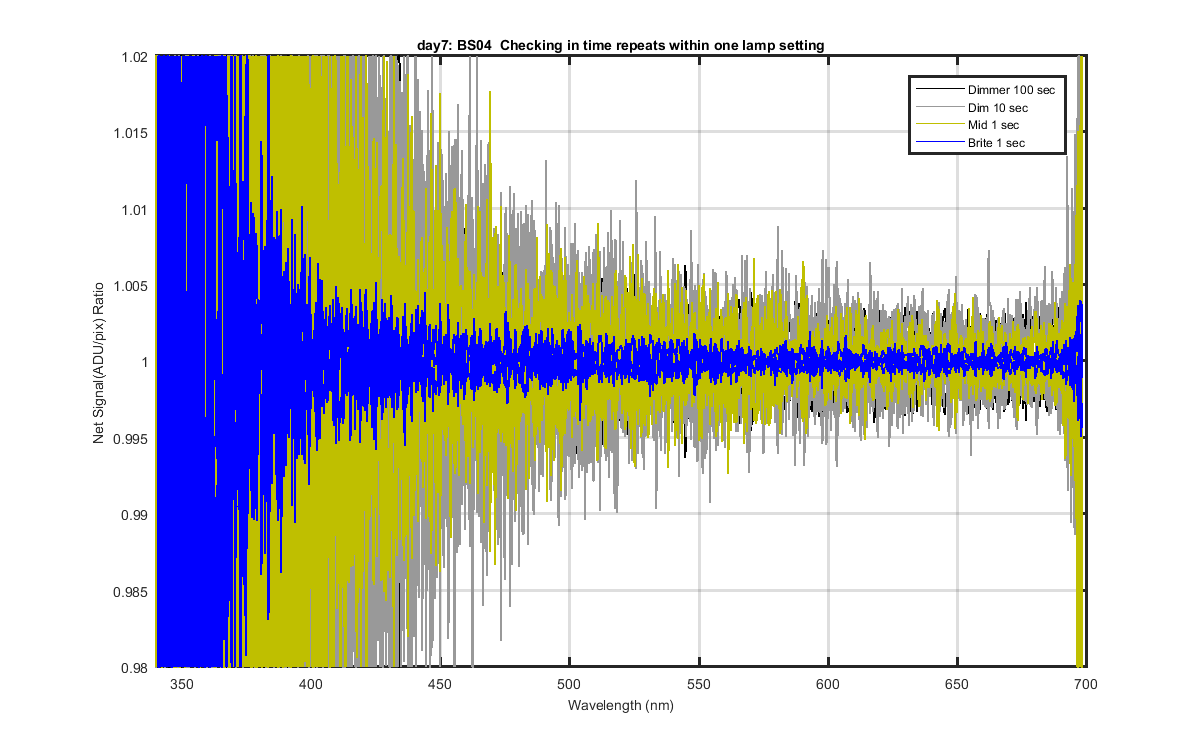This screenshot has height=750, width=1200.
Task: Click the legend line sample beside 'Dim 10 sec'
Action: [939, 108]
